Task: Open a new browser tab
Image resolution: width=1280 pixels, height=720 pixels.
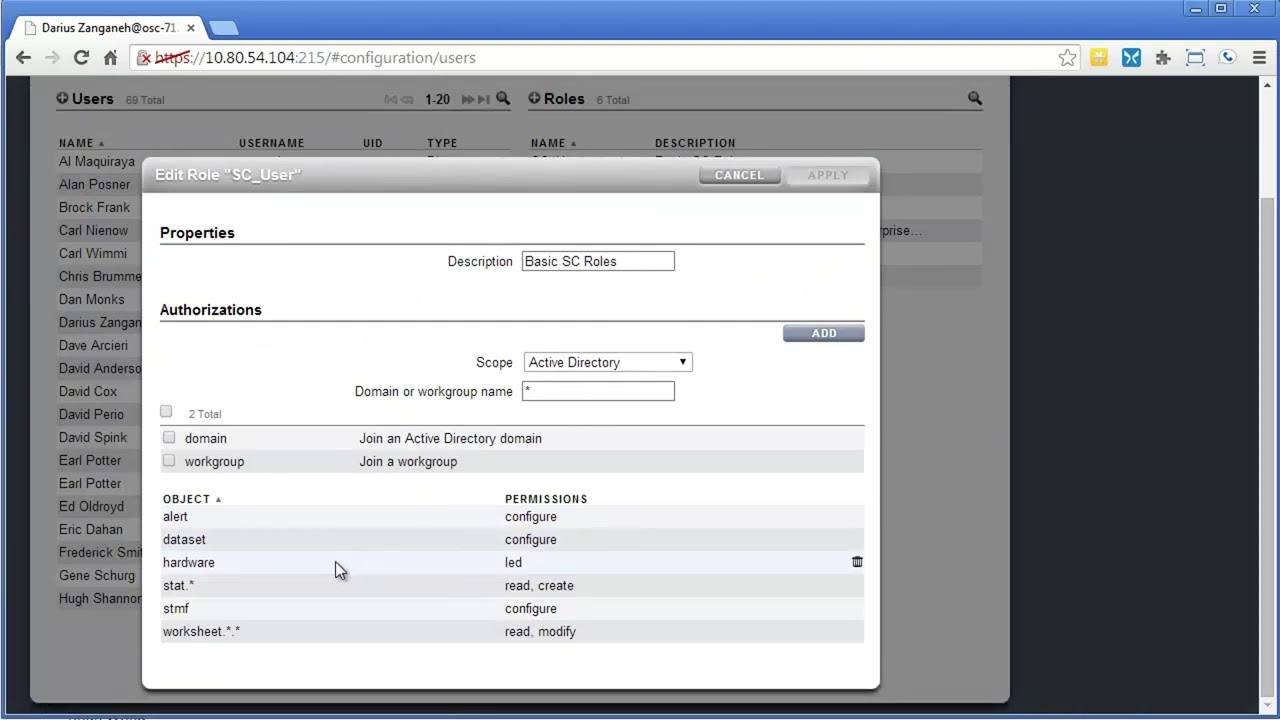Action: tap(223, 28)
